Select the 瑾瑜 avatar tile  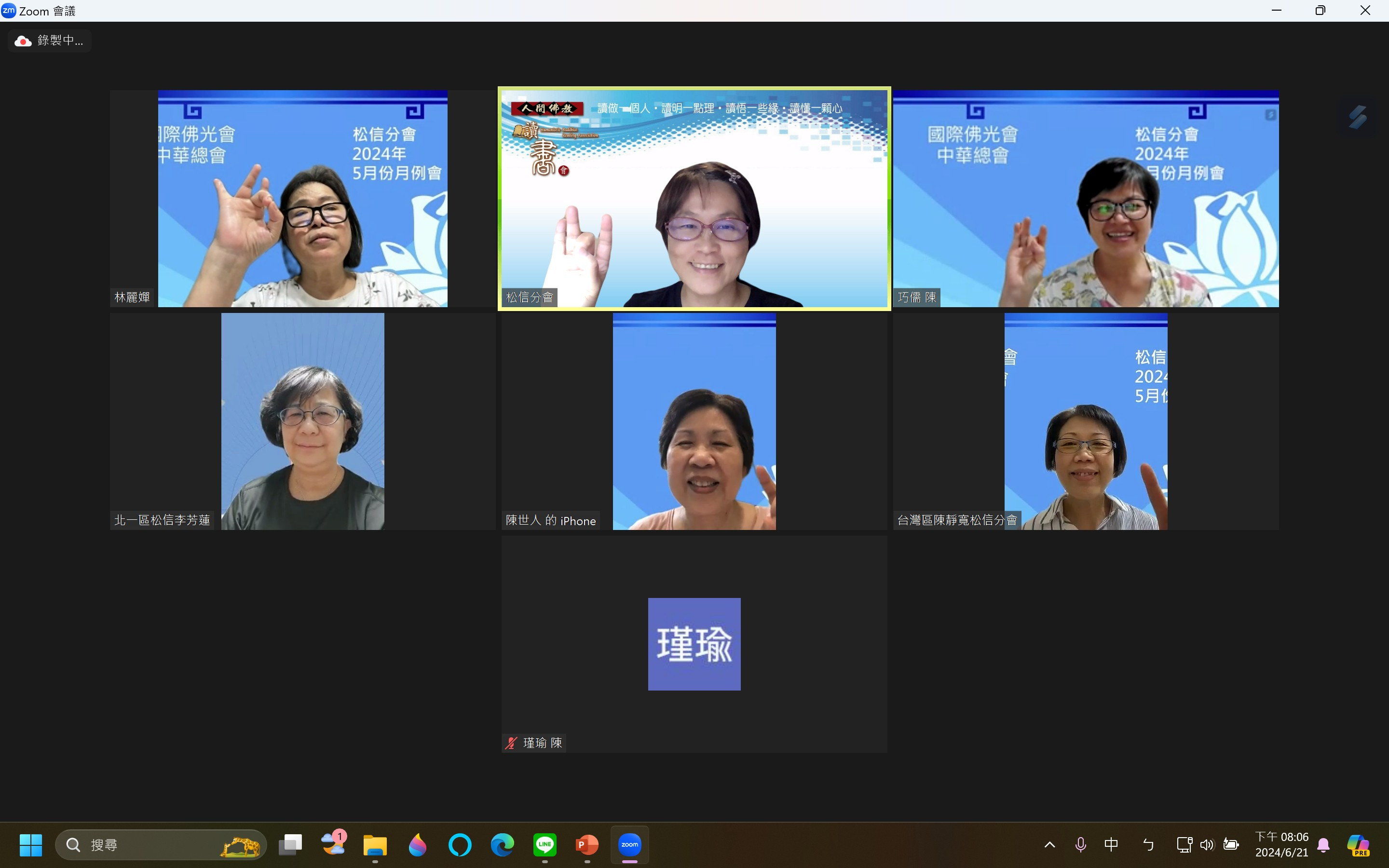coord(694,644)
